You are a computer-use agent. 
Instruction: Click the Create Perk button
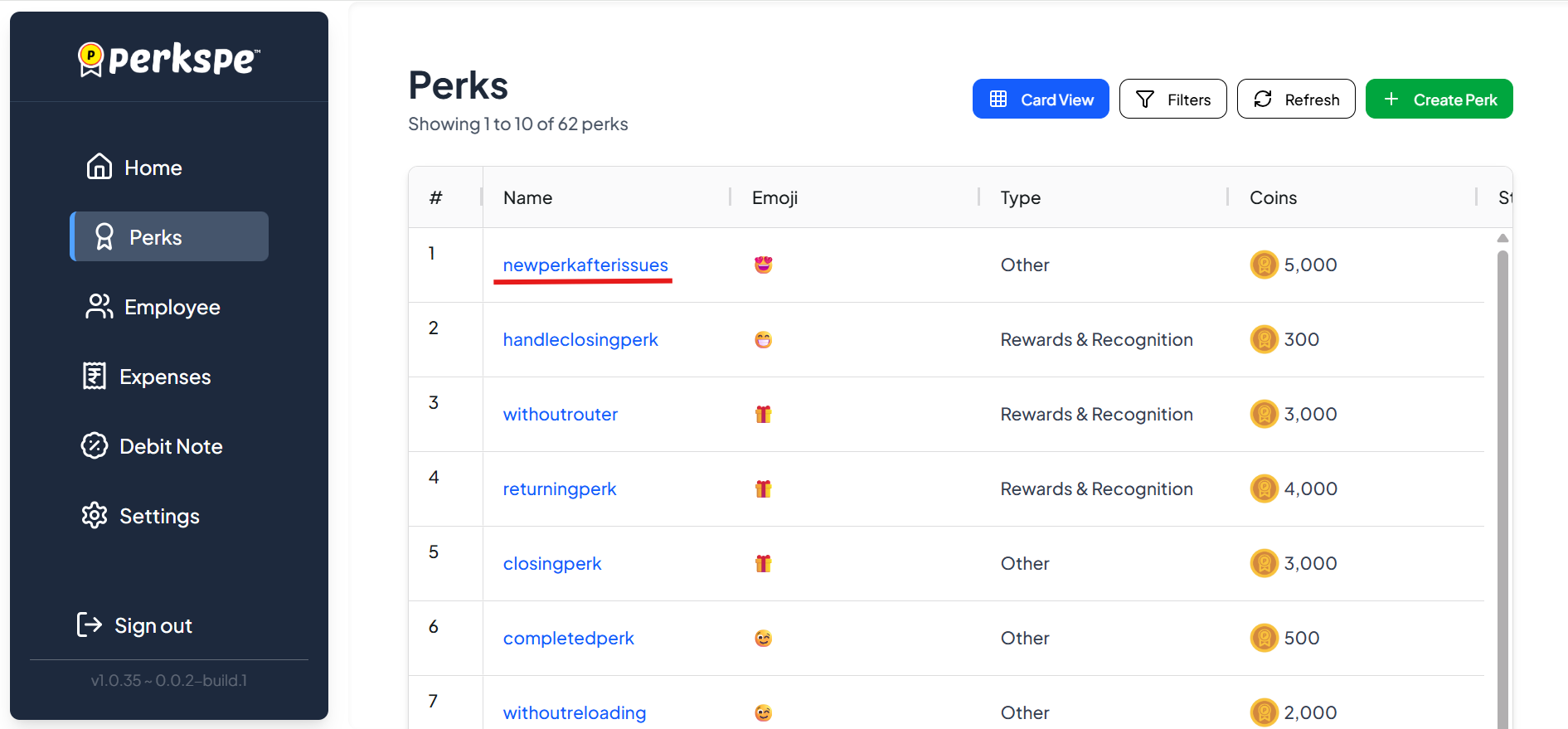click(1439, 100)
